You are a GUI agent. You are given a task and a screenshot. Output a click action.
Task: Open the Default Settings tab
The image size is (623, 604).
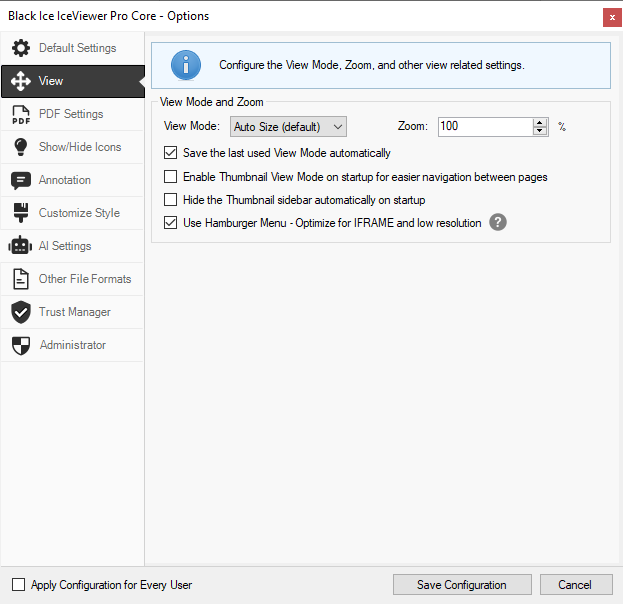72,48
